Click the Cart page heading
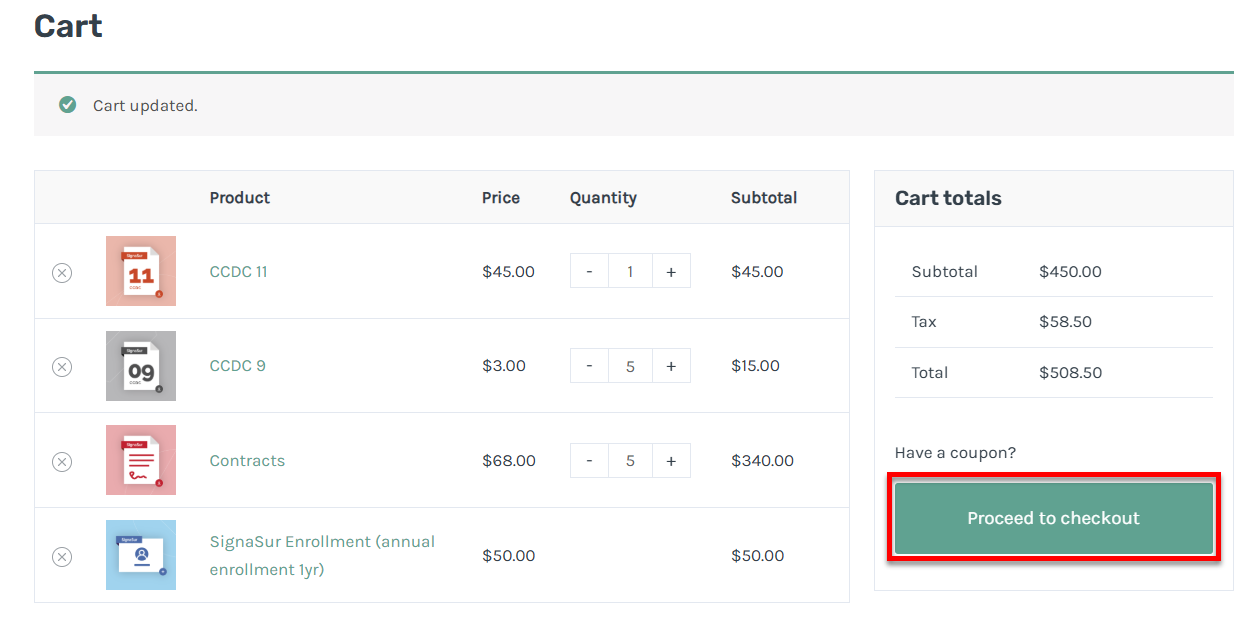1258x634 pixels. tap(68, 25)
